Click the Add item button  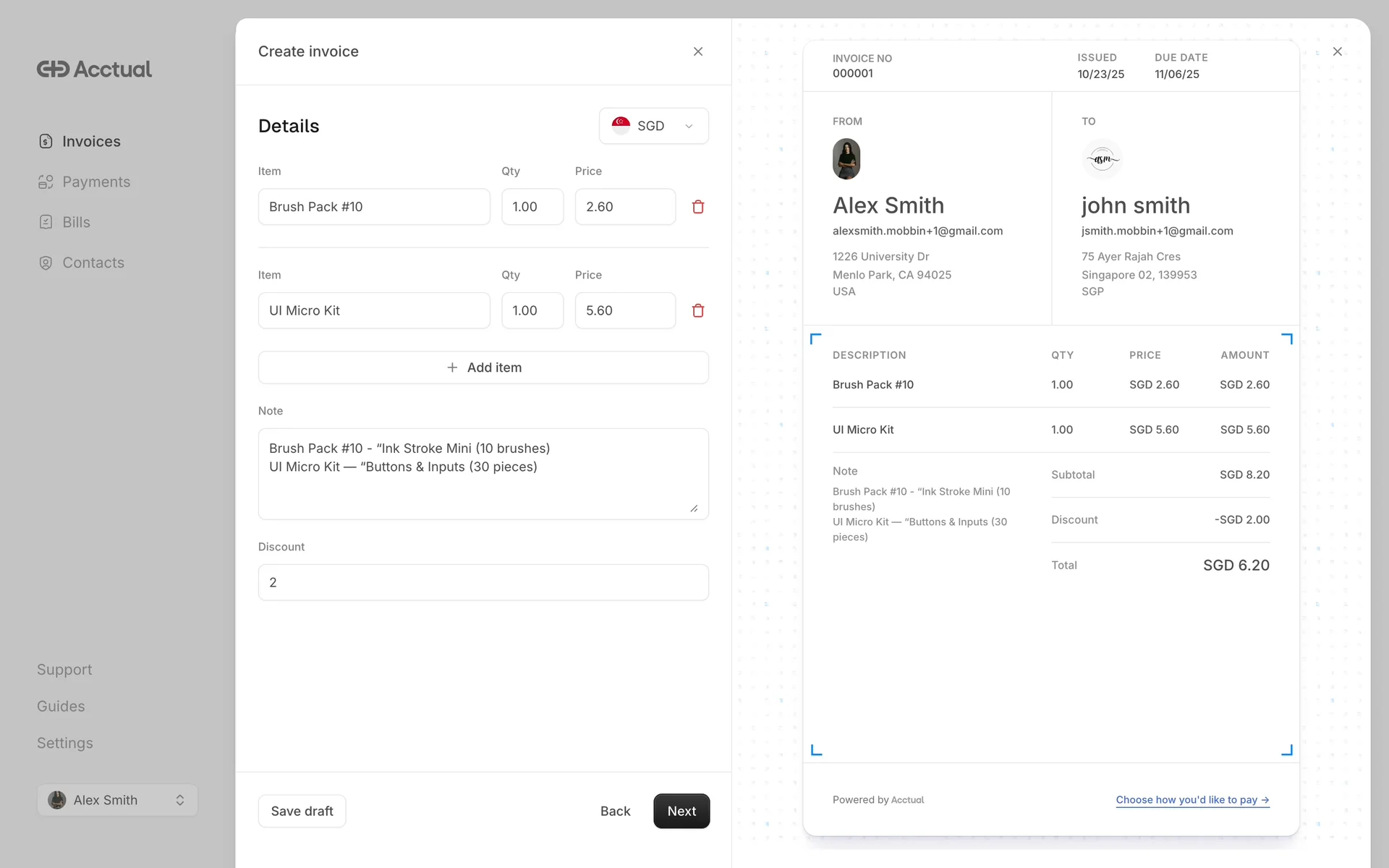pyautogui.click(x=483, y=367)
